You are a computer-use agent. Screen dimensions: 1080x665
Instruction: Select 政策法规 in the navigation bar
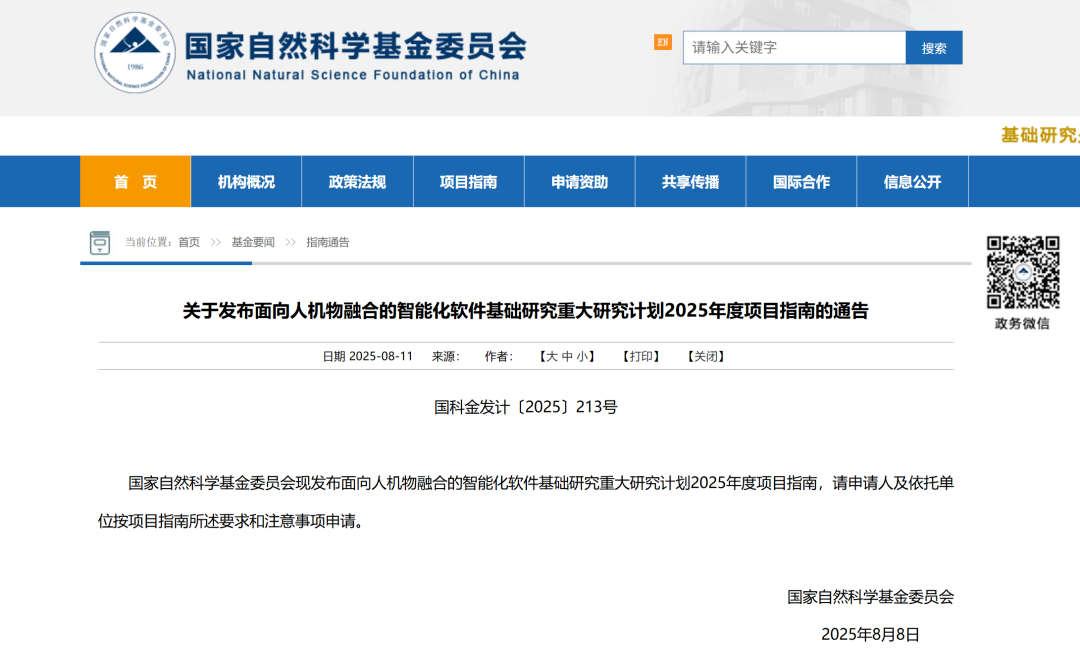click(x=357, y=182)
